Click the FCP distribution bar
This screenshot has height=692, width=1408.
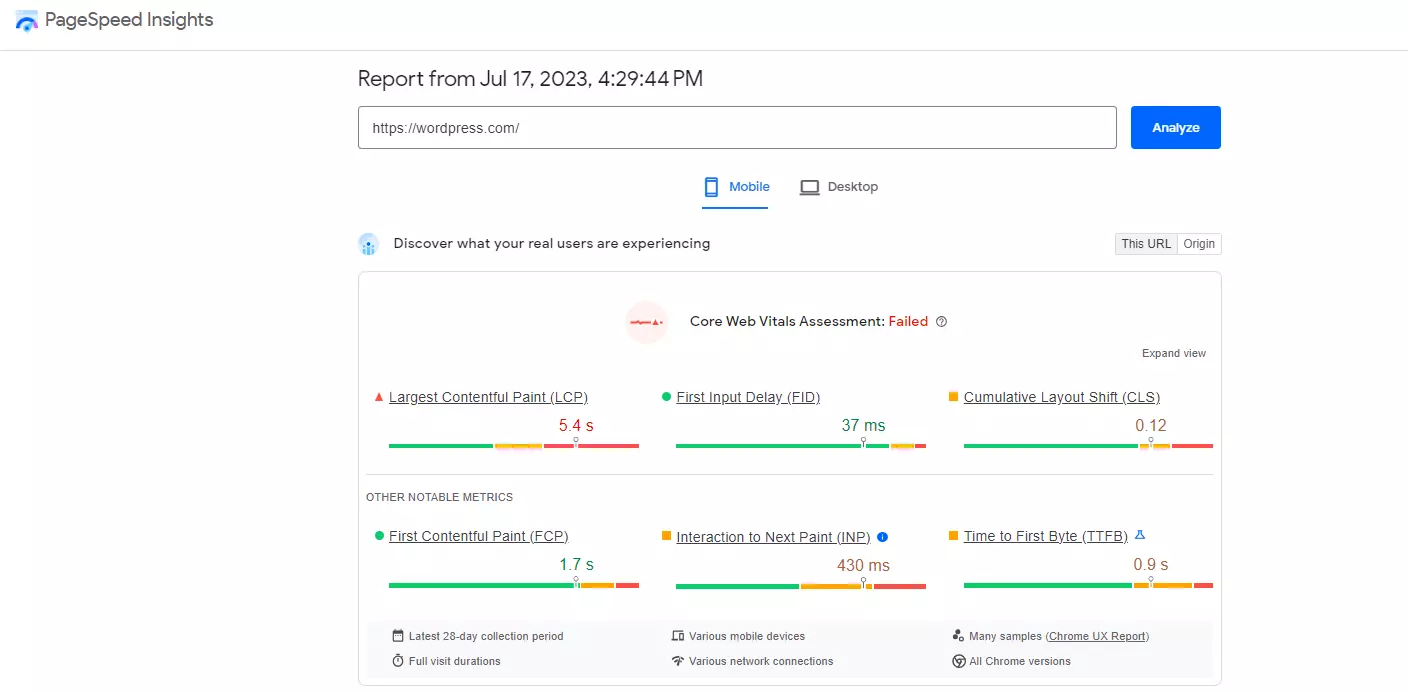[514, 585]
